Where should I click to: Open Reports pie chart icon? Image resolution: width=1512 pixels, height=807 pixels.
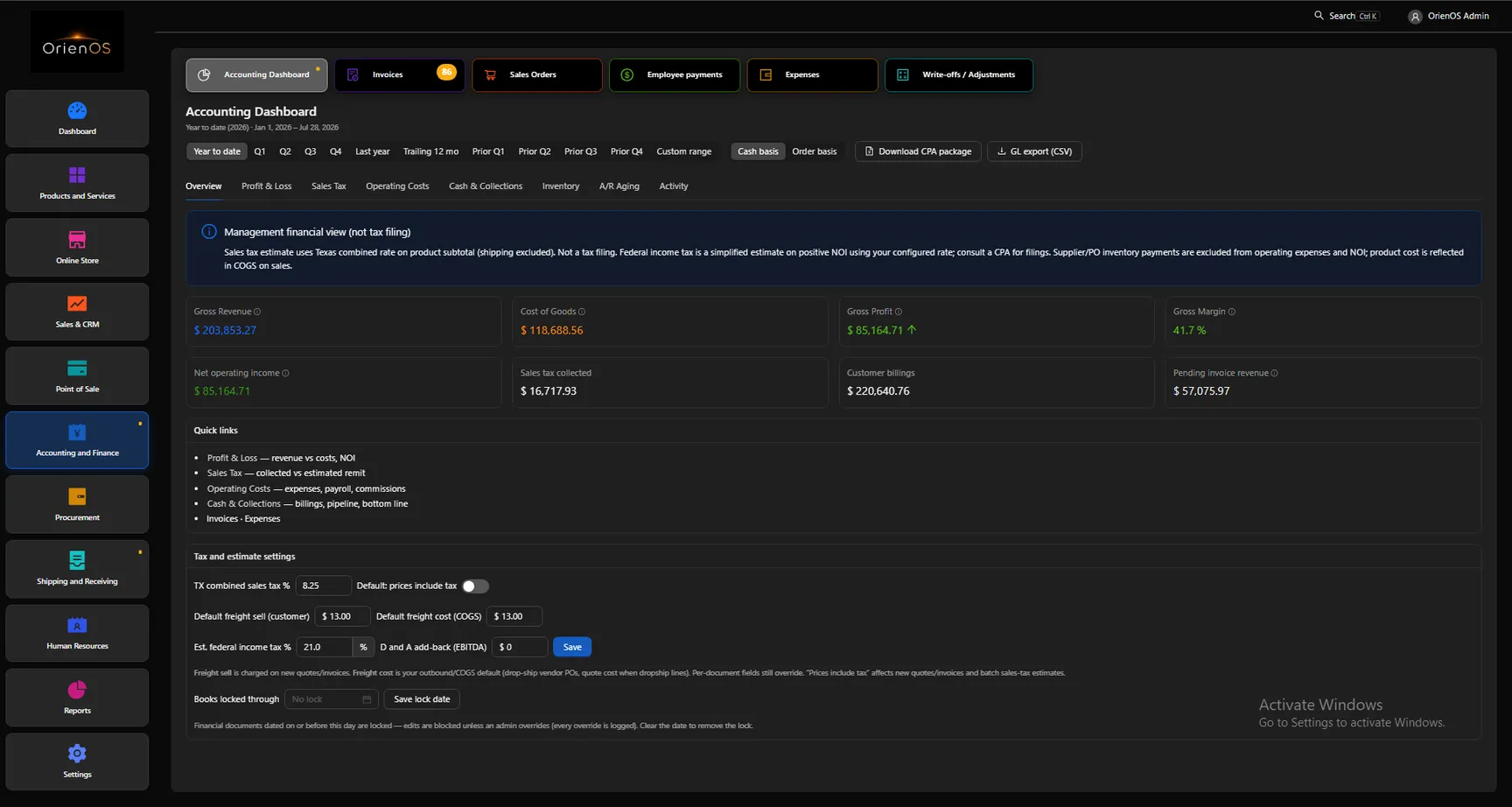pos(77,690)
